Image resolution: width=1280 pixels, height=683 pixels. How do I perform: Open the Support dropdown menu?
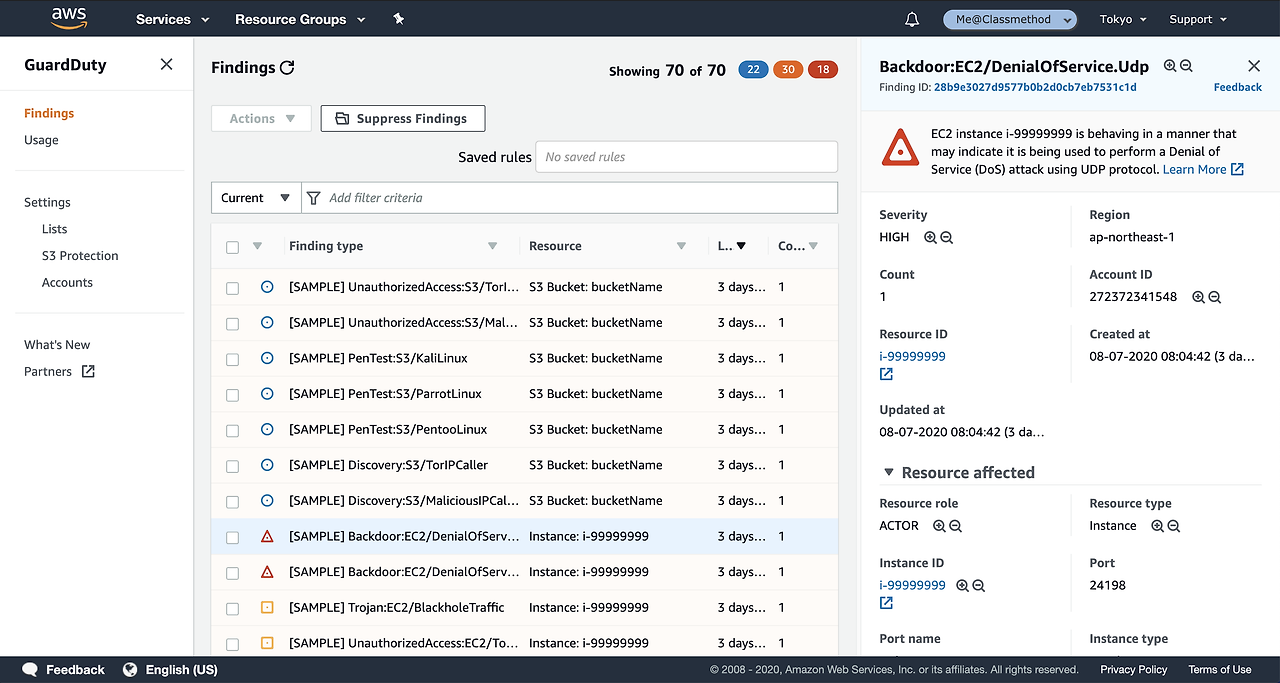coord(1197,19)
